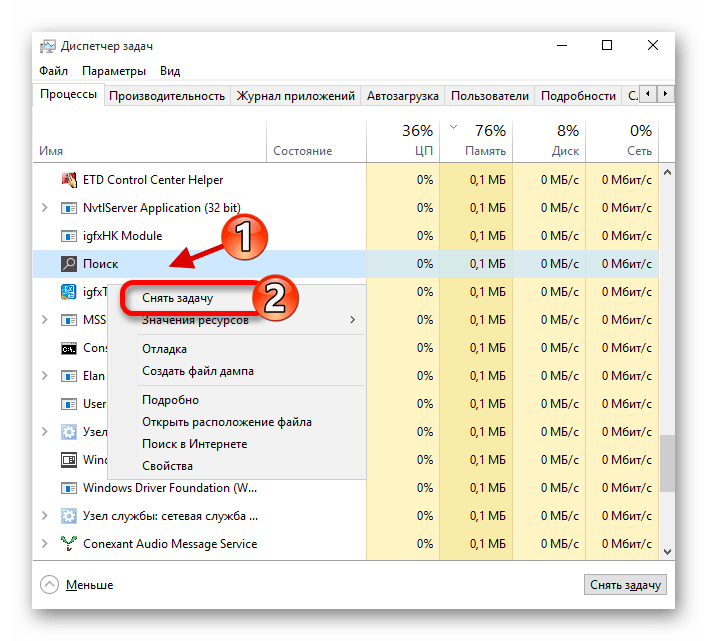The height and width of the screenshot is (641, 707).
Task: Click the ETD Control Center Helper icon
Action: pyautogui.click(x=69, y=180)
